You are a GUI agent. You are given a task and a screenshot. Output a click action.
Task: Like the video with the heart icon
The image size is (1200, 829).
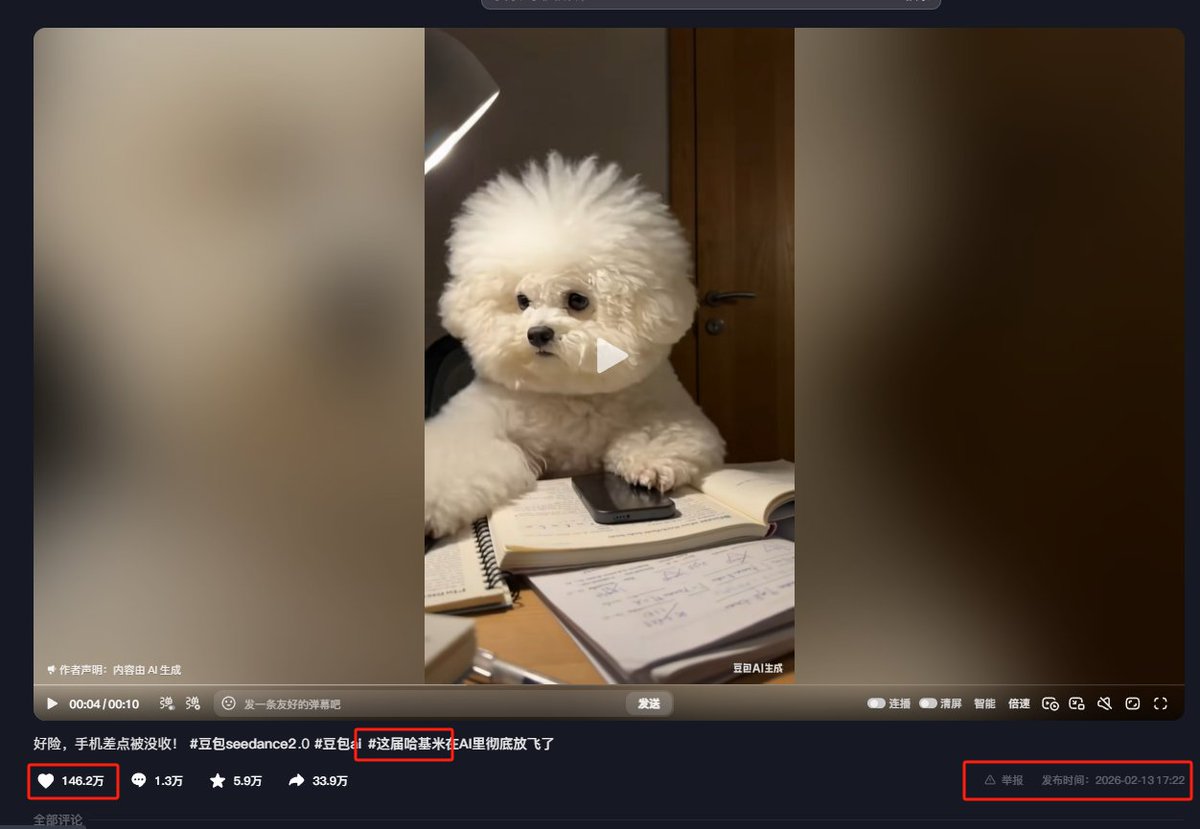click(46, 781)
